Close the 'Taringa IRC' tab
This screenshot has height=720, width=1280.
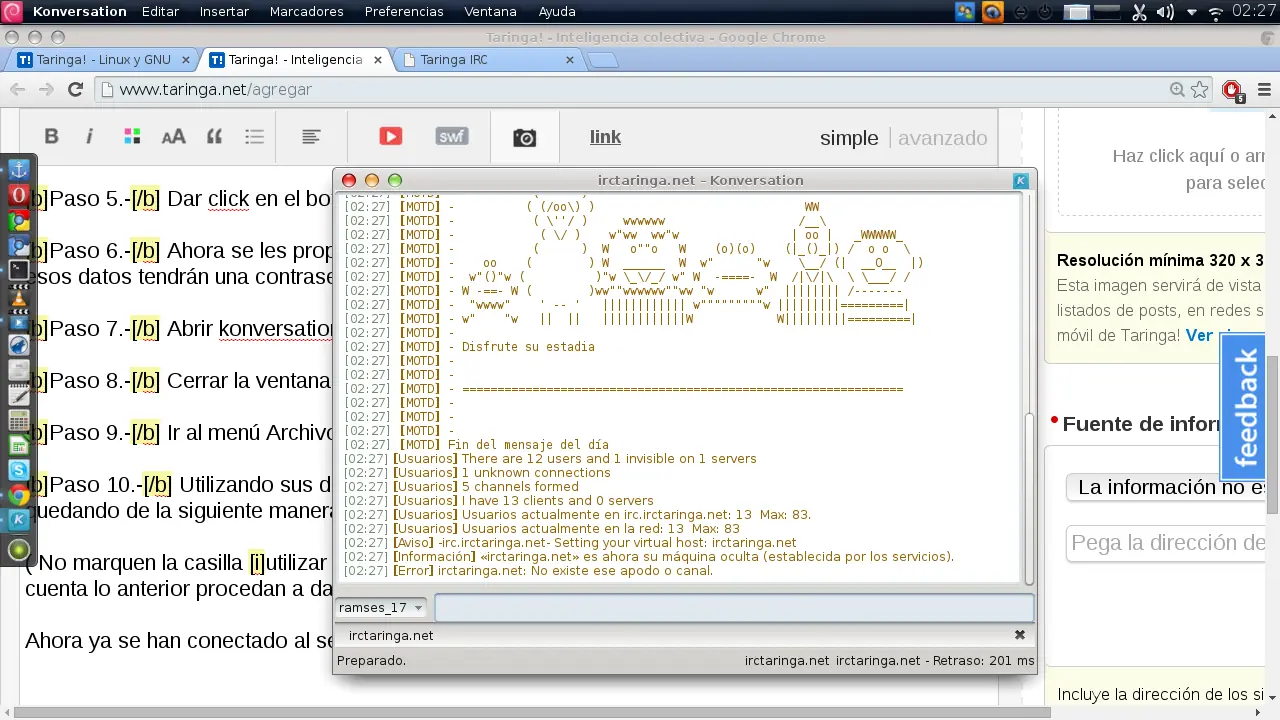point(570,59)
